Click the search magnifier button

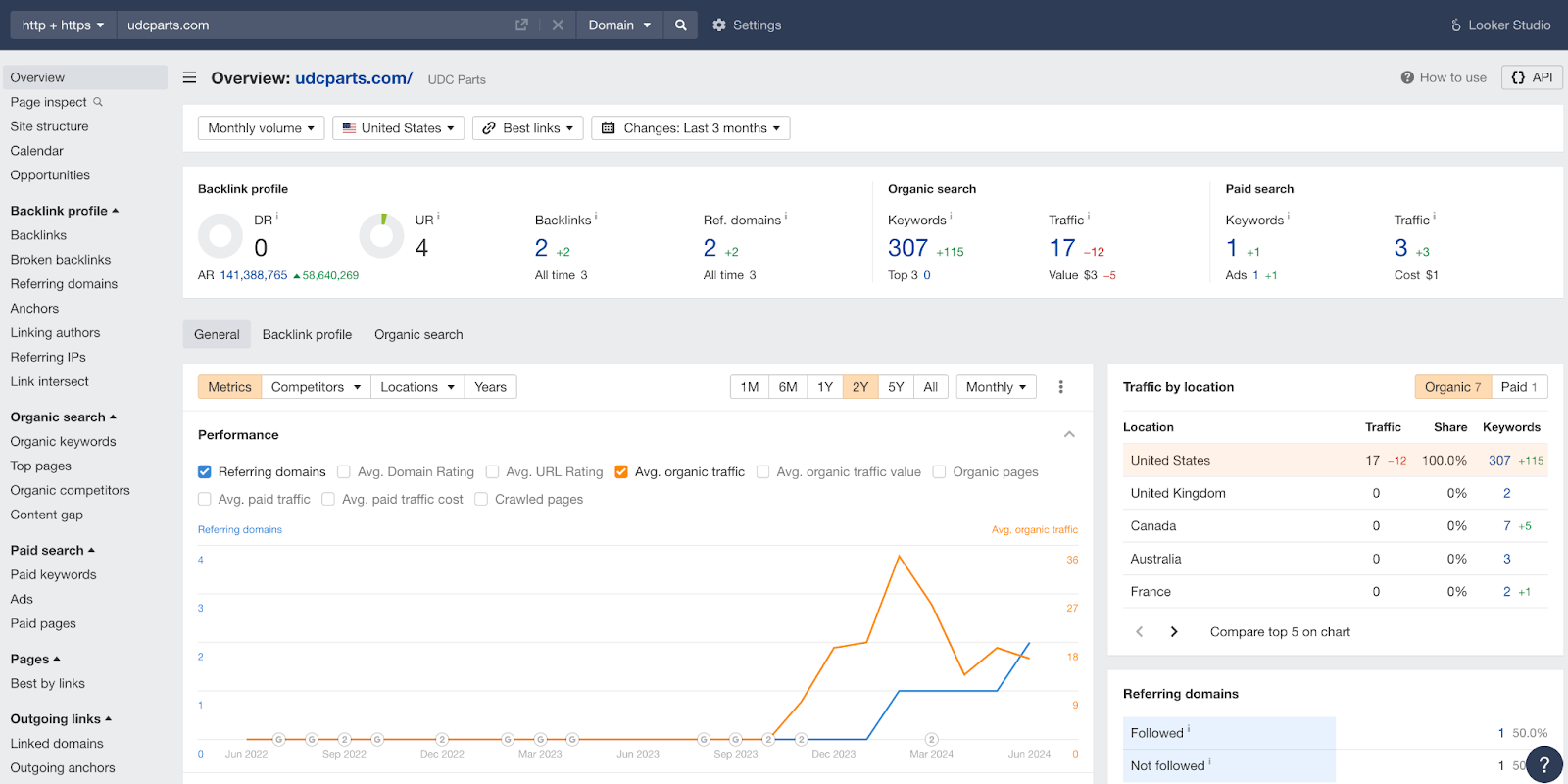tap(680, 25)
